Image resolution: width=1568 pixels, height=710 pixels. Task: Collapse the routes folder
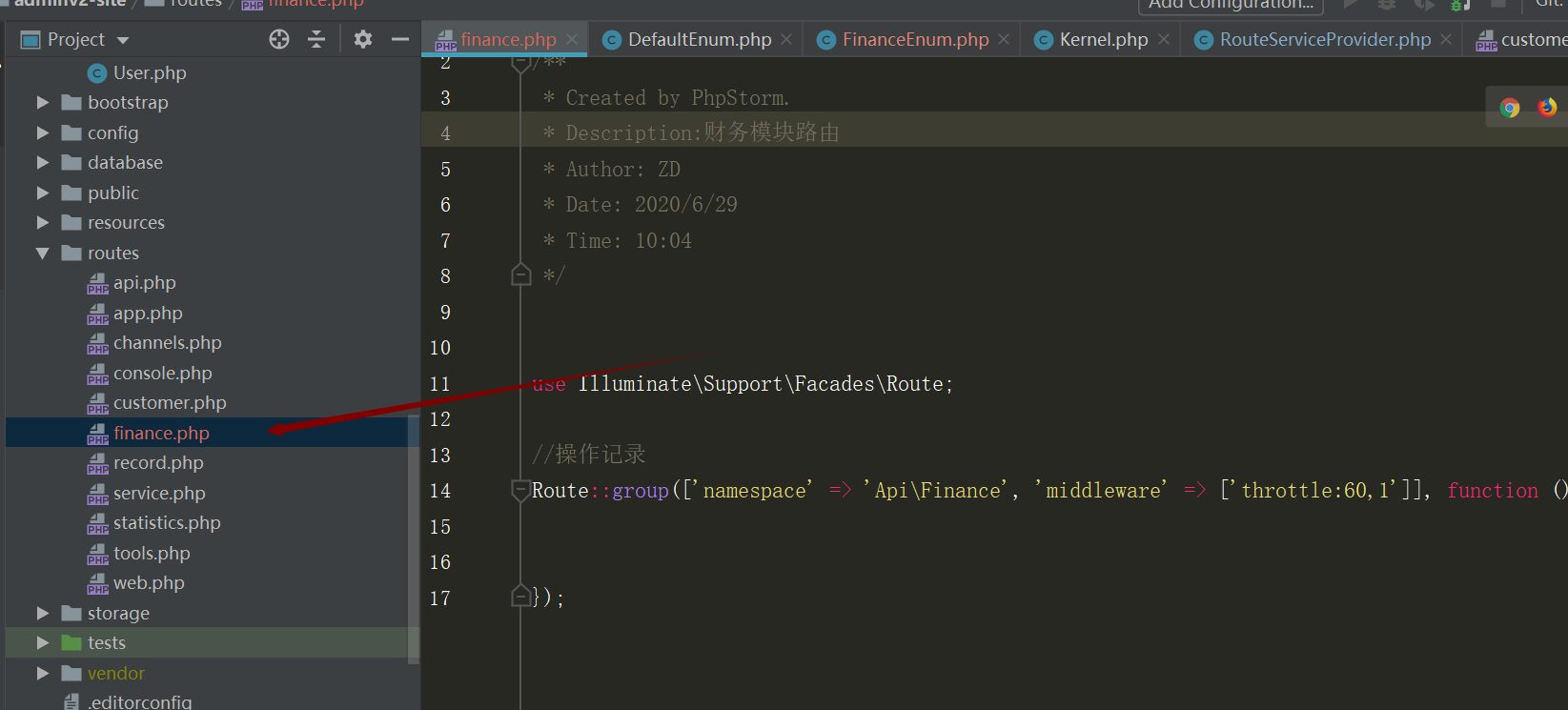(43, 254)
